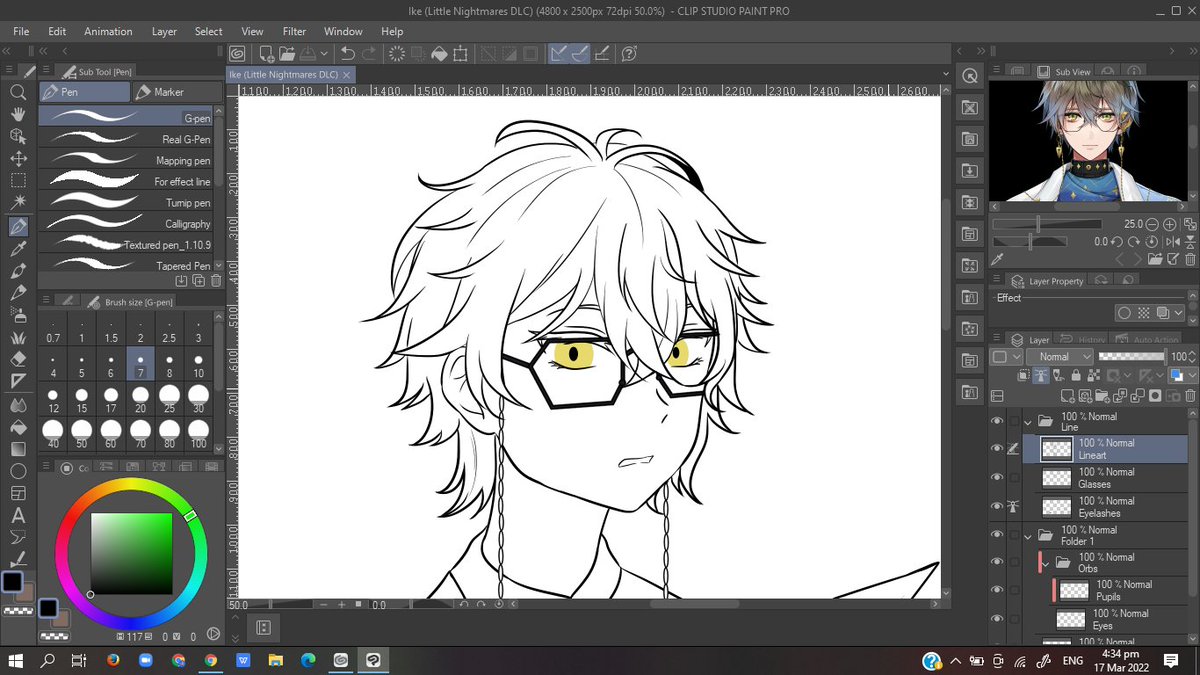The width and height of the screenshot is (1200, 675).
Task: Delete the selected sub tool
Action: tap(214, 281)
